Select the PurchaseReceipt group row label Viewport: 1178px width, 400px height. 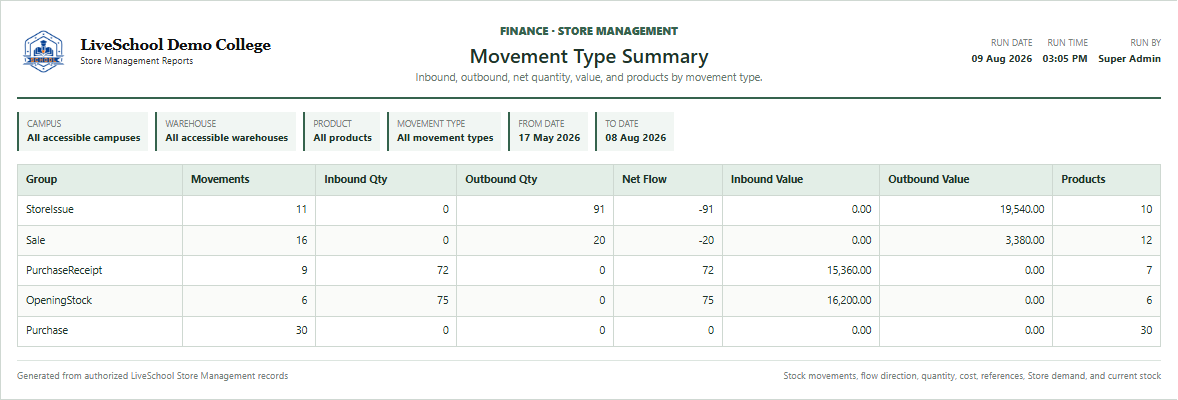(x=64, y=270)
